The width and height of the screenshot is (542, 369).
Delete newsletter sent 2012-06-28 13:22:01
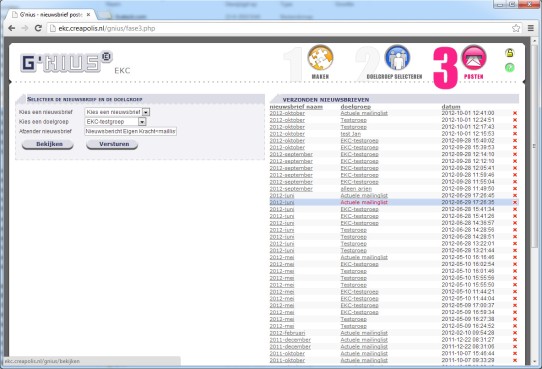[515, 244]
